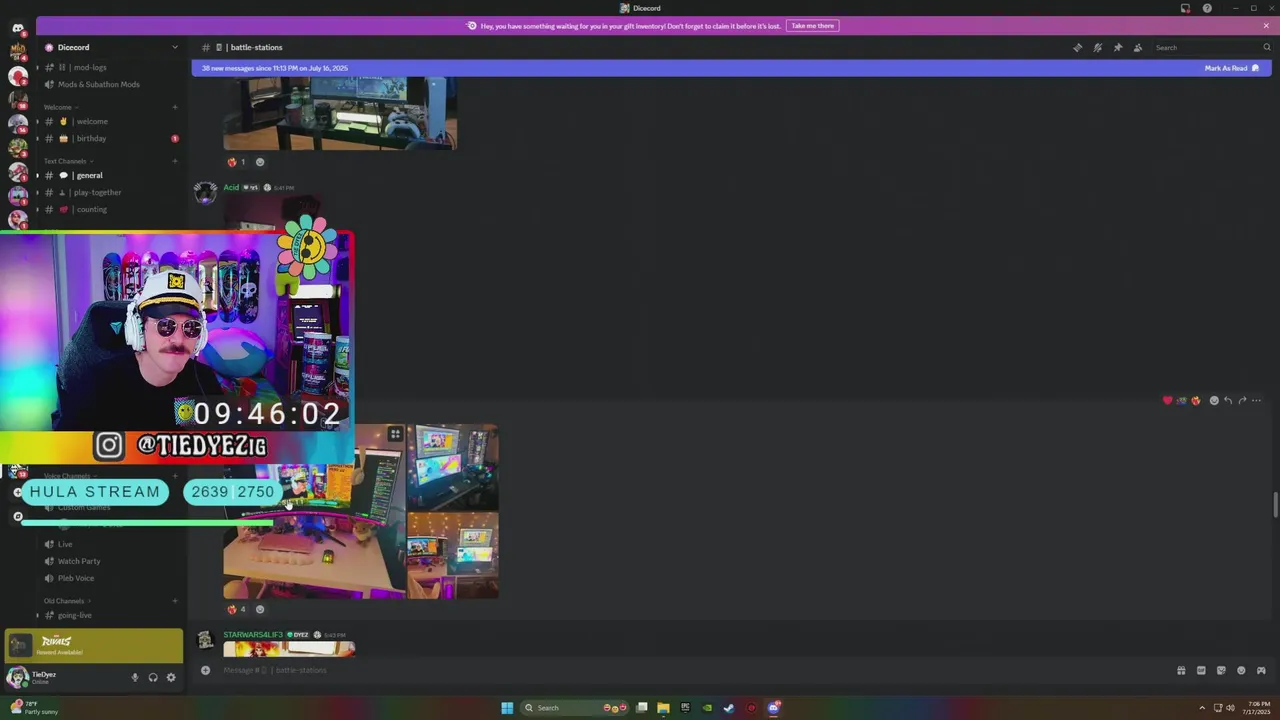1280x720 pixels.
Task: Open the gift icon in message bar
Action: coord(1181,670)
